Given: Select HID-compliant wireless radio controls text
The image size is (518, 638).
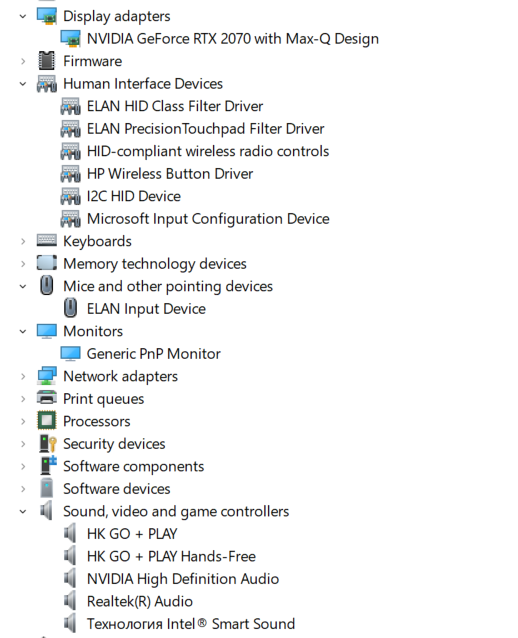Looking at the screenshot, I should click(x=208, y=152).
